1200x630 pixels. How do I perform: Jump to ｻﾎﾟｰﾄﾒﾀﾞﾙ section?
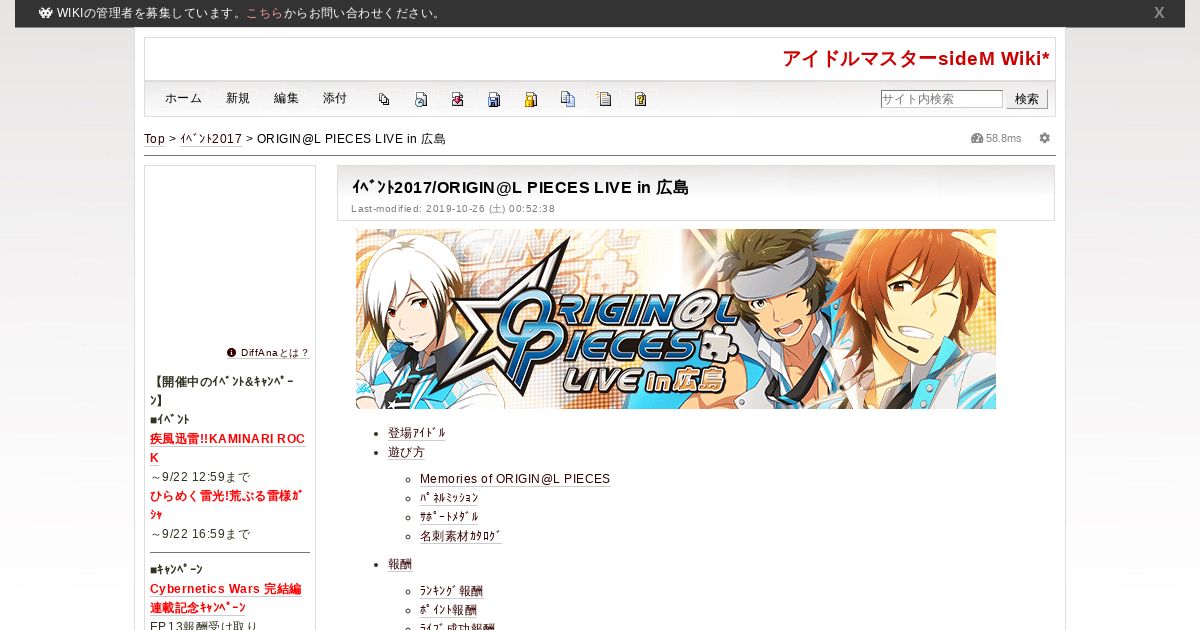[x=449, y=517]
